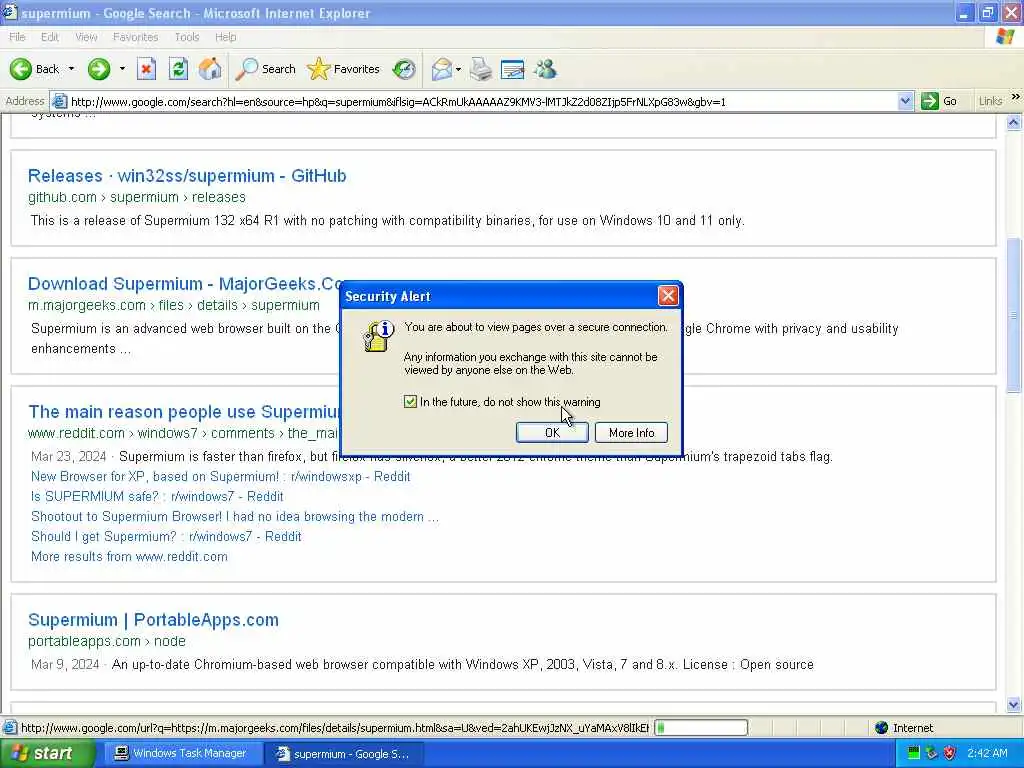The width and height of the screenshot is (1024, 768).
Task: Open the File menu
Action: 18,37
